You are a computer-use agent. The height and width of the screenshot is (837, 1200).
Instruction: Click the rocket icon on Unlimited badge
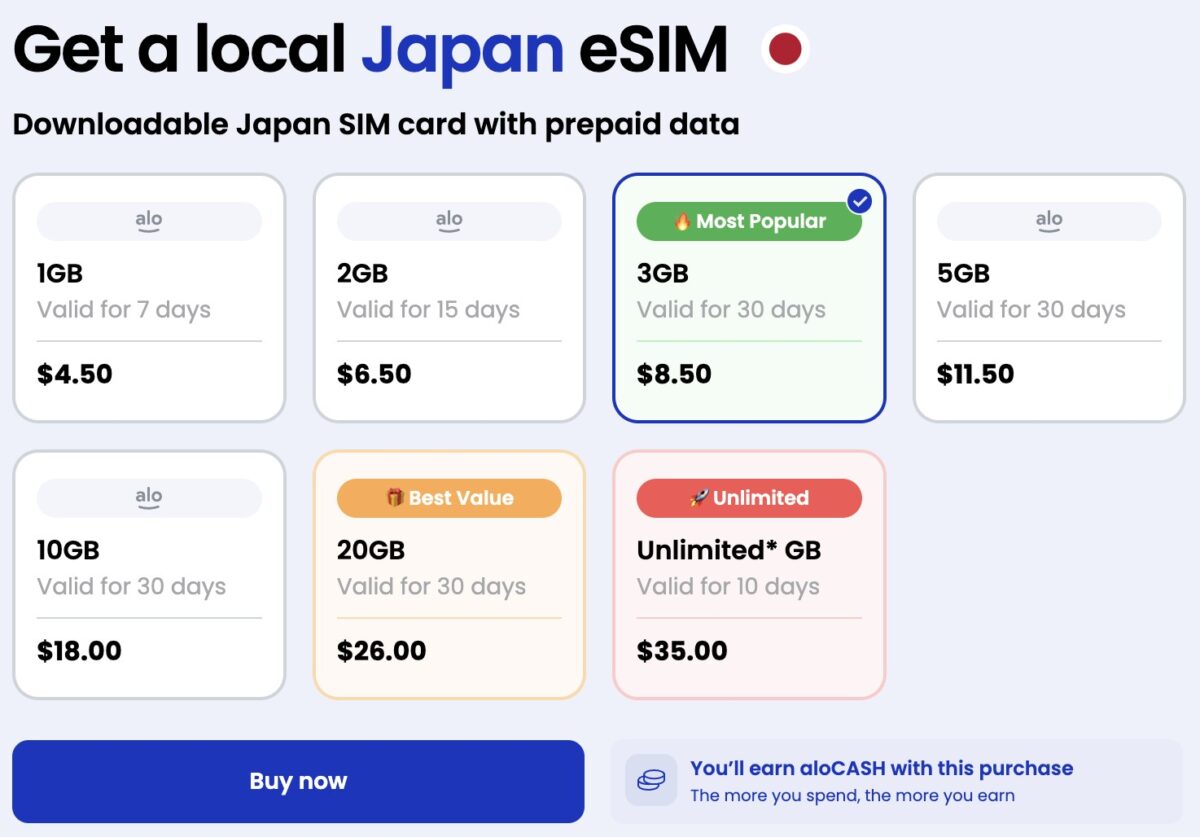coord(699,498)
